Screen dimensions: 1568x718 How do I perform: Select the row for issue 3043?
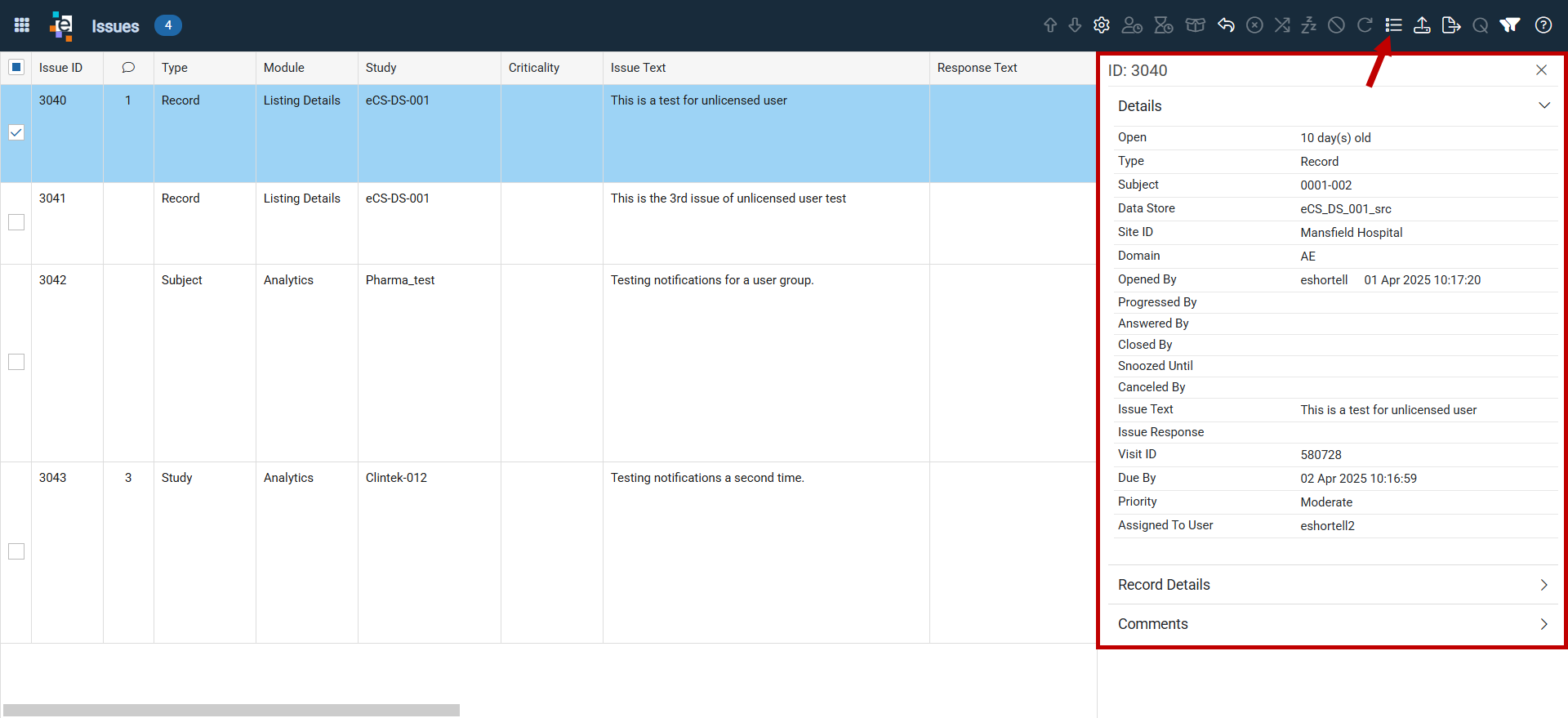(x=547, y=552)
